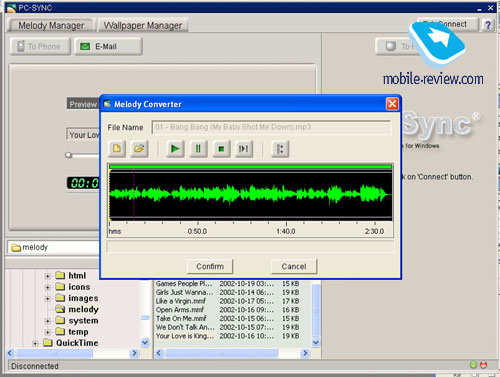Click the waveform at the 0:50.0 mark
Image resolution: width=500 pixels, height=377 pixels.
pos(198,195)
